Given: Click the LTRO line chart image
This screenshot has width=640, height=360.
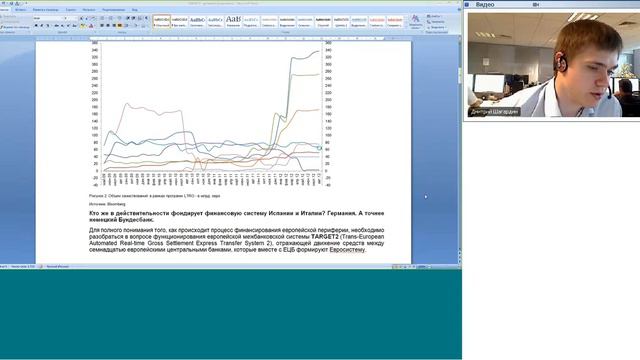Looking at the screenshot, I should tap(211, 114).
